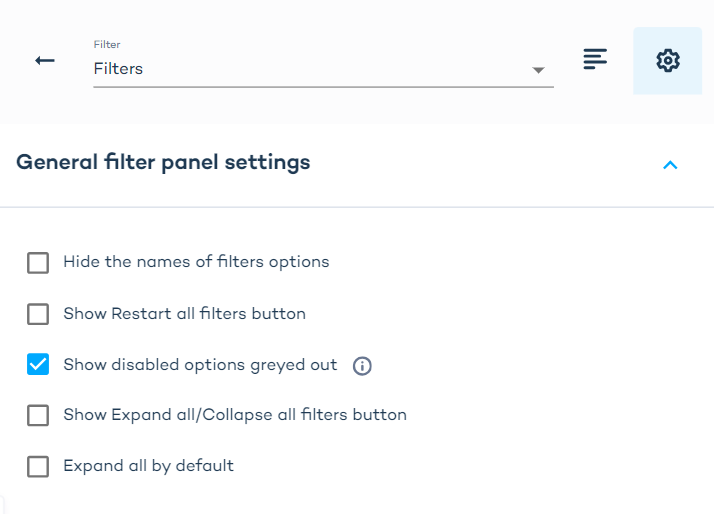Tick the Expand all by default checkbox
The image size is (714, 514).
pos(38,466)
